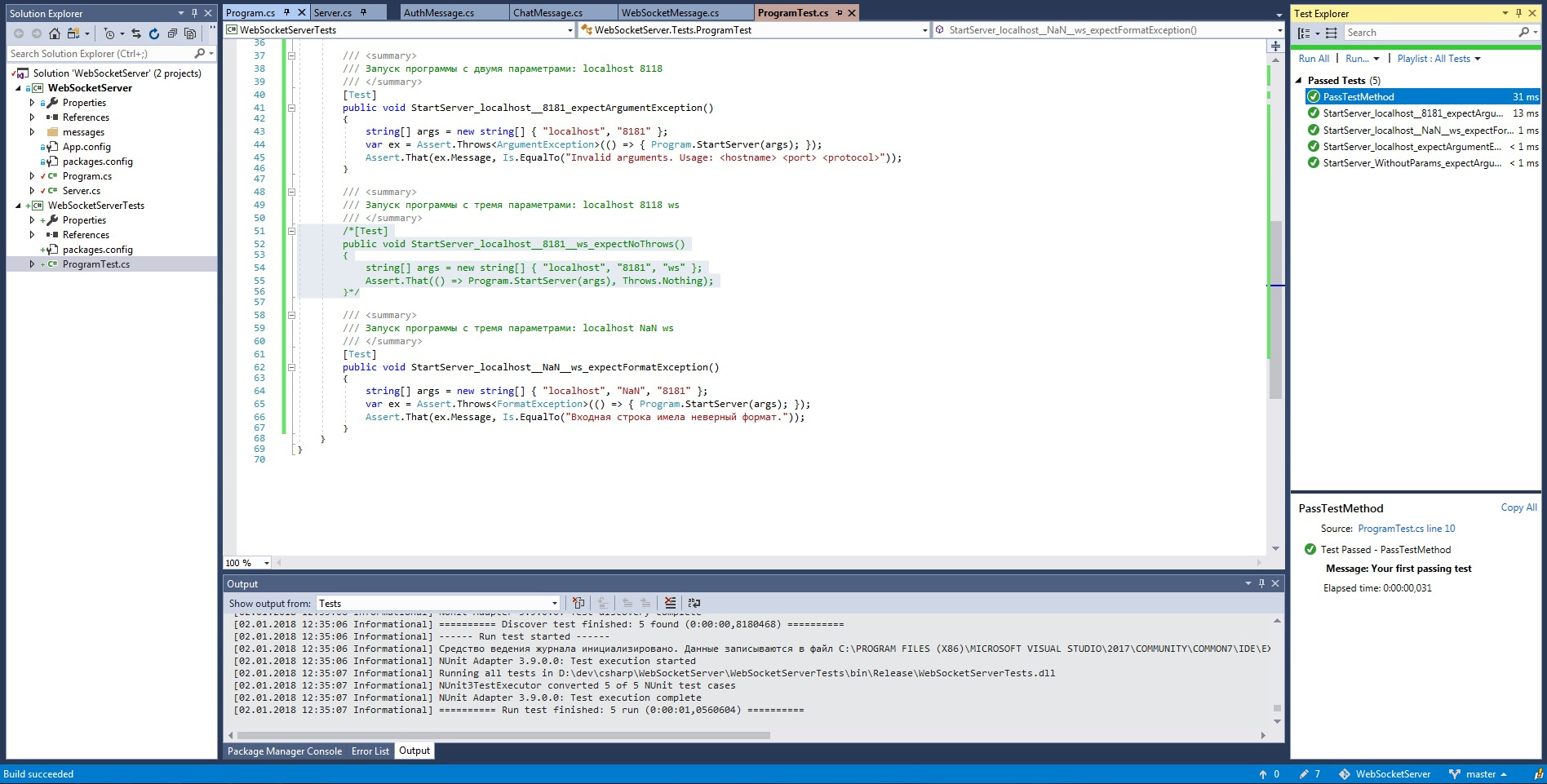Screen dimensions: 1547x784
Task: Click Solution Explorer Forward navigation arrow
Action: point(36,33)
